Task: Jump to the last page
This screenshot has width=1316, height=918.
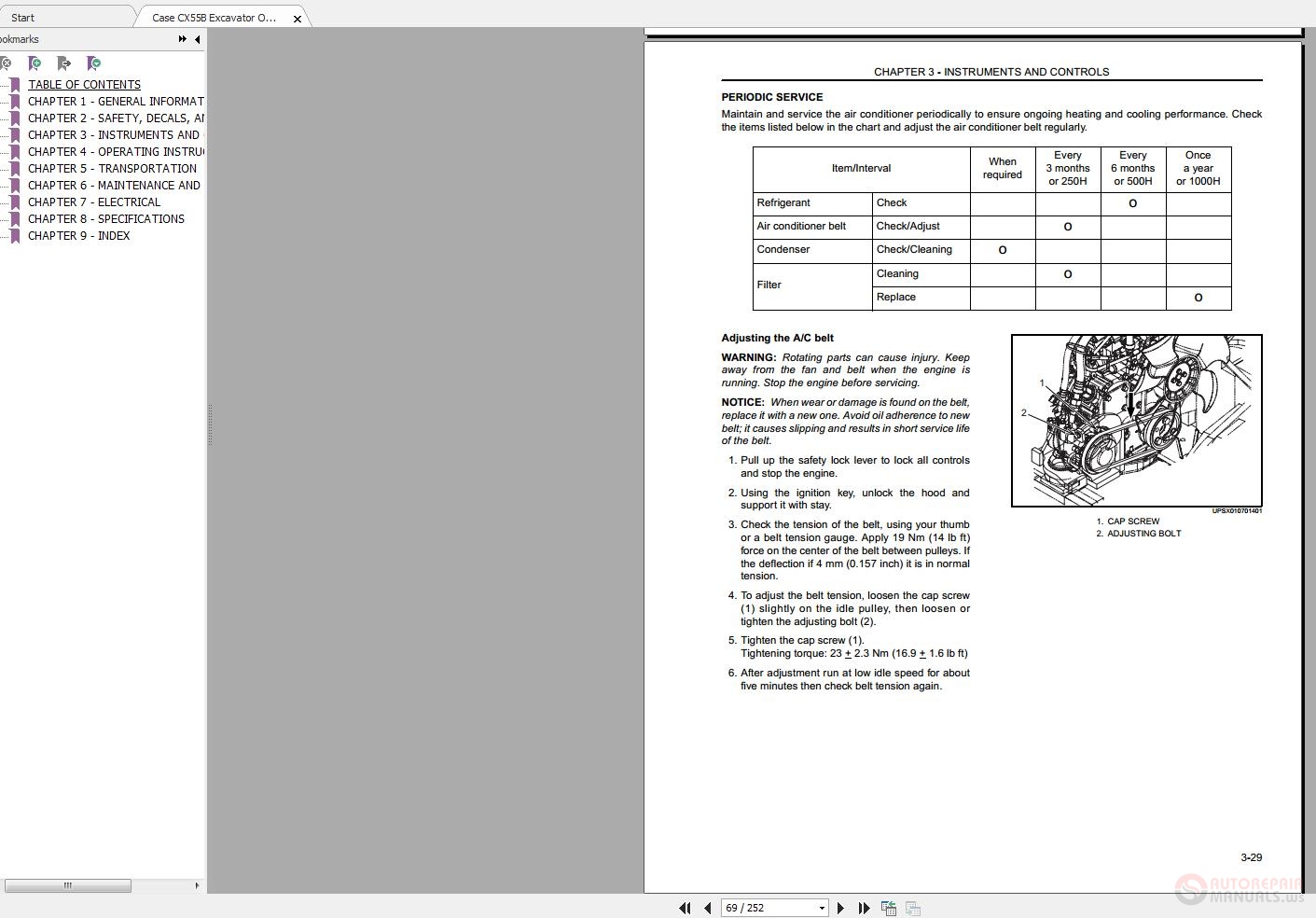Action: click(x=864, y=908)
